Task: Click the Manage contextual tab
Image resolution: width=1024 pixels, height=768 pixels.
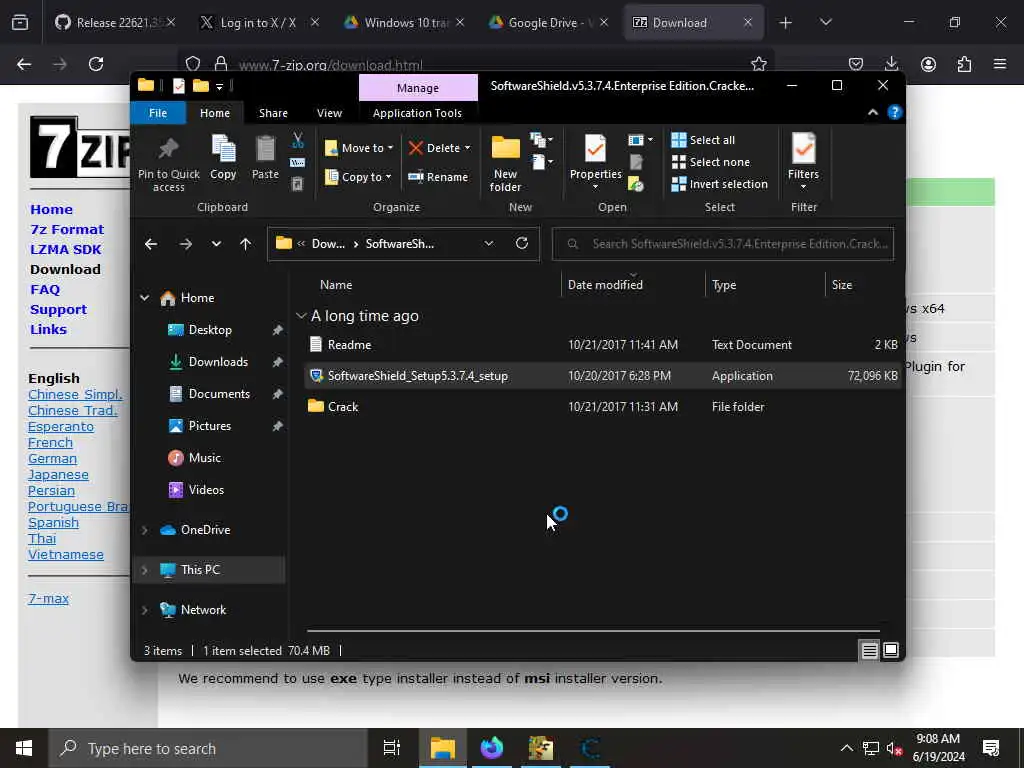Action: tap(418, 88)
